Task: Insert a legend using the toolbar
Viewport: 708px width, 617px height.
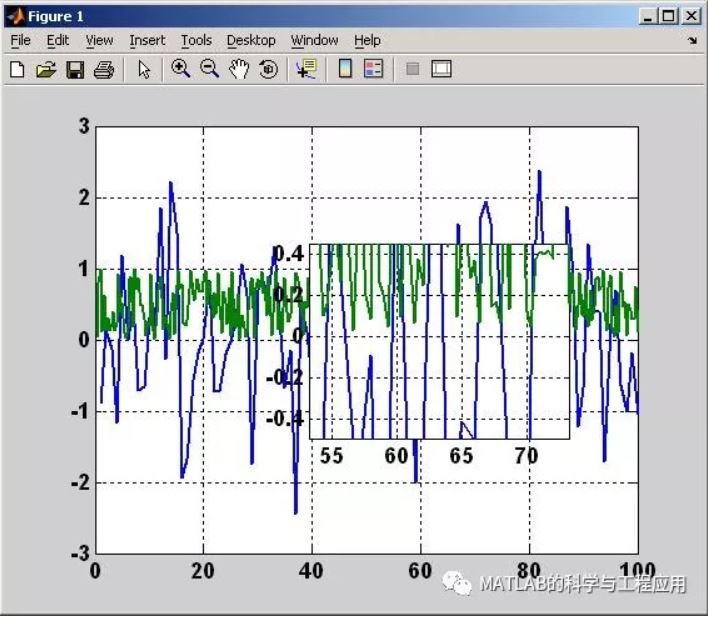Action: pos(373,69)
